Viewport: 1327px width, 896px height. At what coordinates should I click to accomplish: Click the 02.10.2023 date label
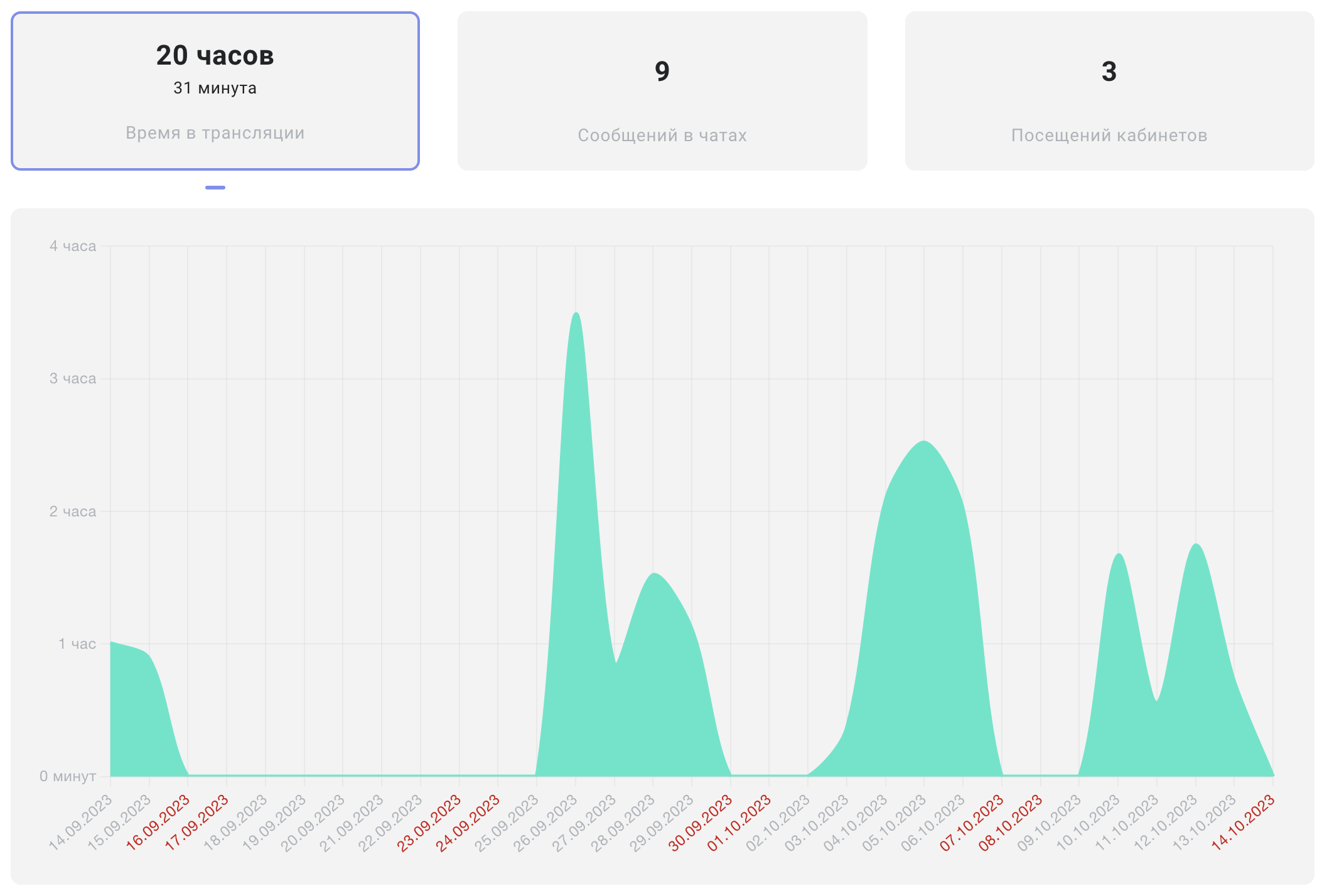coord(778,823)
